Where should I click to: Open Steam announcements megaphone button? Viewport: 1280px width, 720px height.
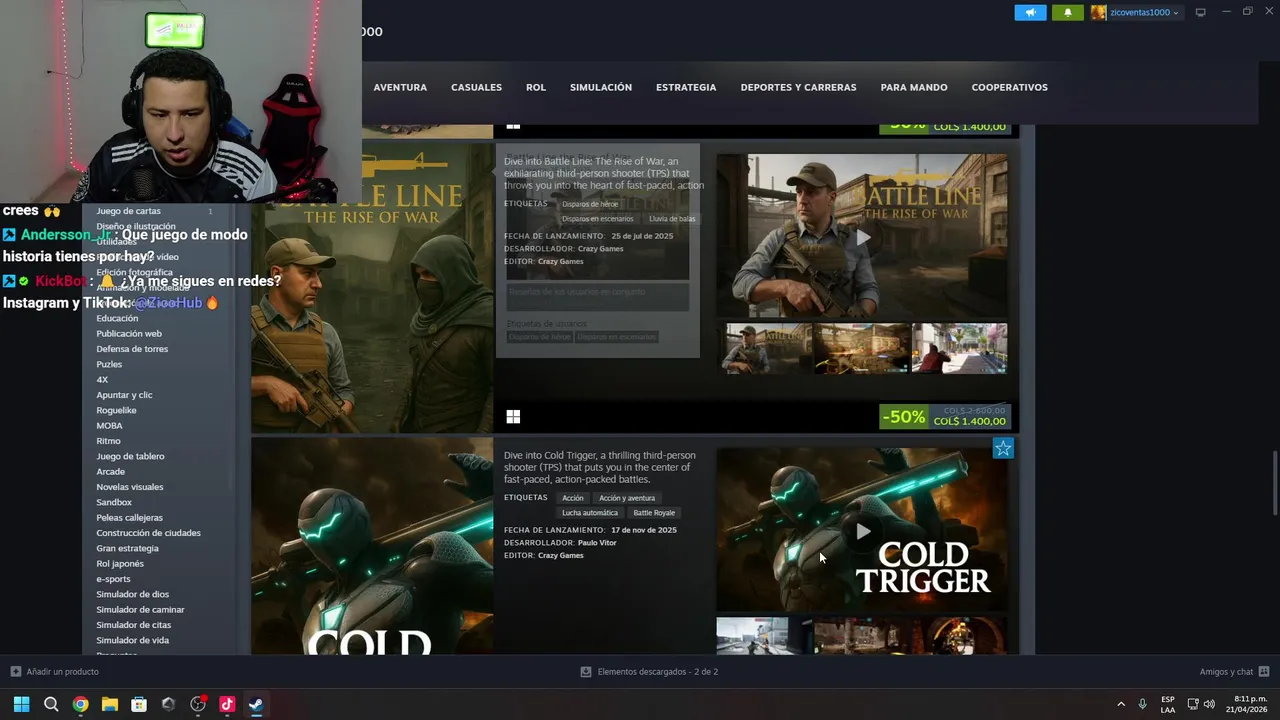[x=1030, y=13]
